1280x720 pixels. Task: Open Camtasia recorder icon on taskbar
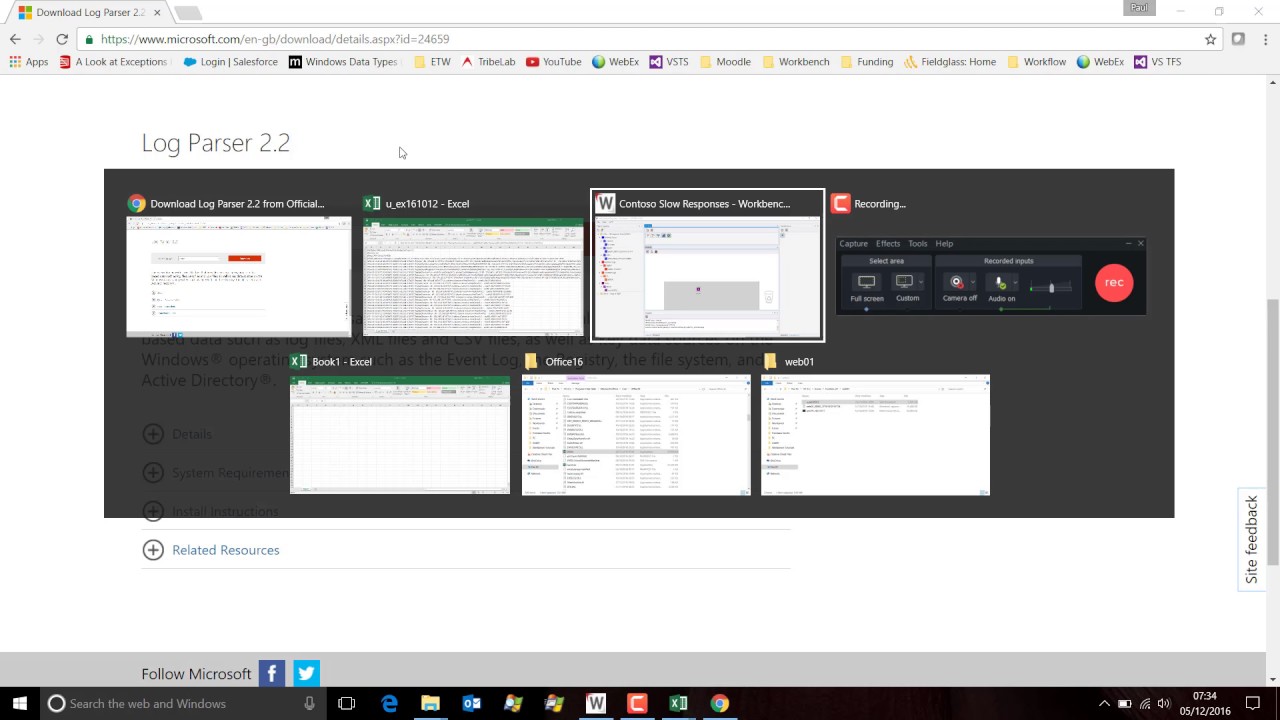pyautogui.click(x=637, y=703)
